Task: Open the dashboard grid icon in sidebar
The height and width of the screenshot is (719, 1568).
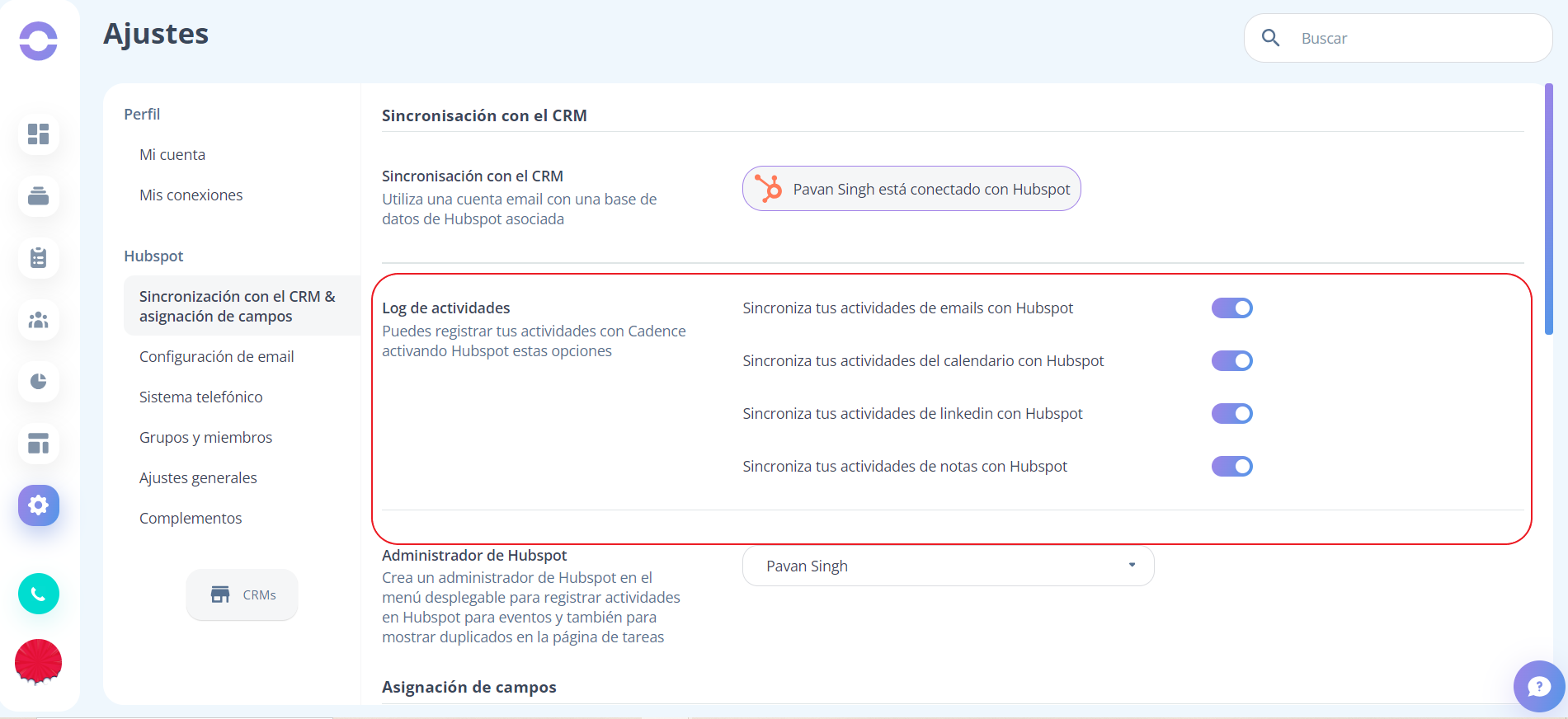Action: click(38, 134)
